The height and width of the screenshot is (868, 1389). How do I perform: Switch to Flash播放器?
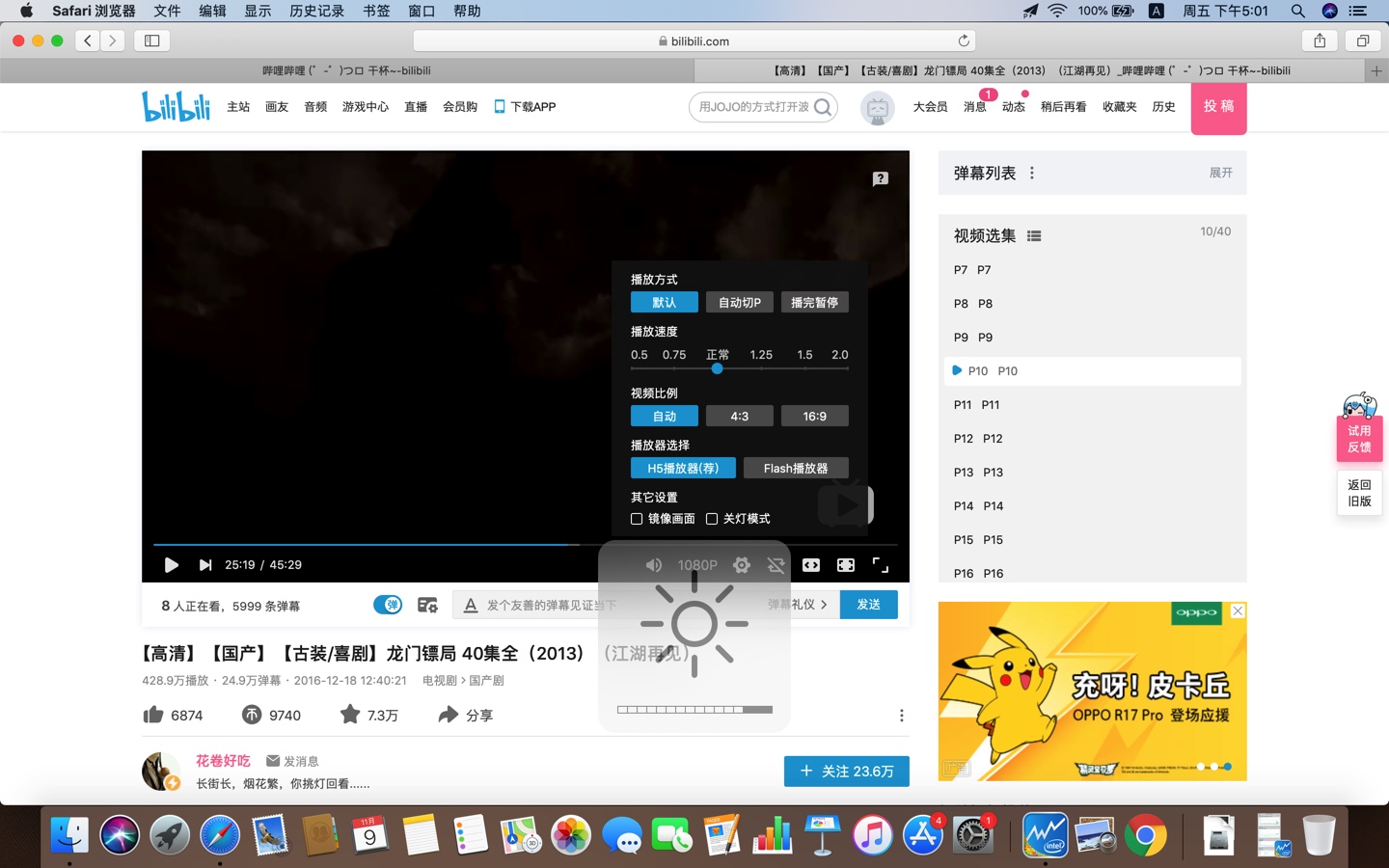coord(796,469)
